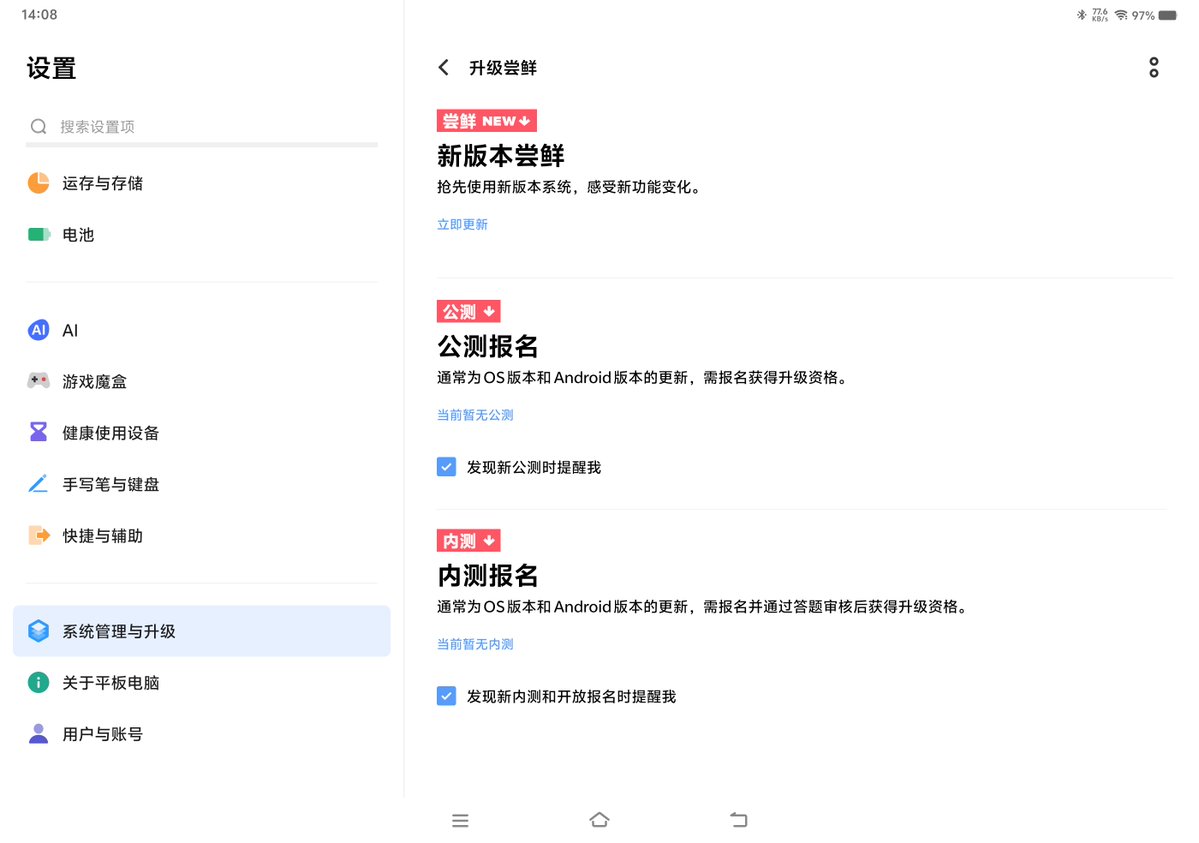Click the red 公测 badge

(x=468, y=311)
